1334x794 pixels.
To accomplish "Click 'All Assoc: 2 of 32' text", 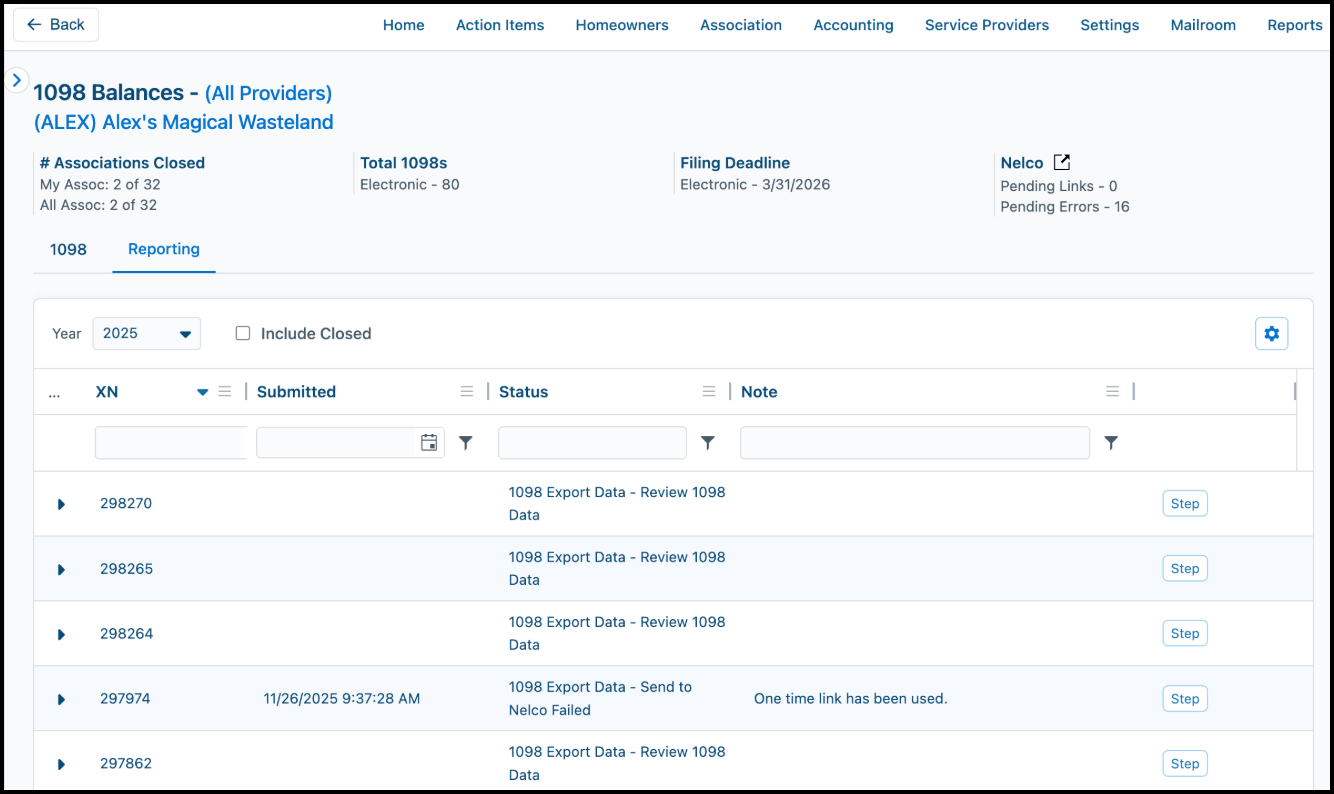I will coord(98,205).
